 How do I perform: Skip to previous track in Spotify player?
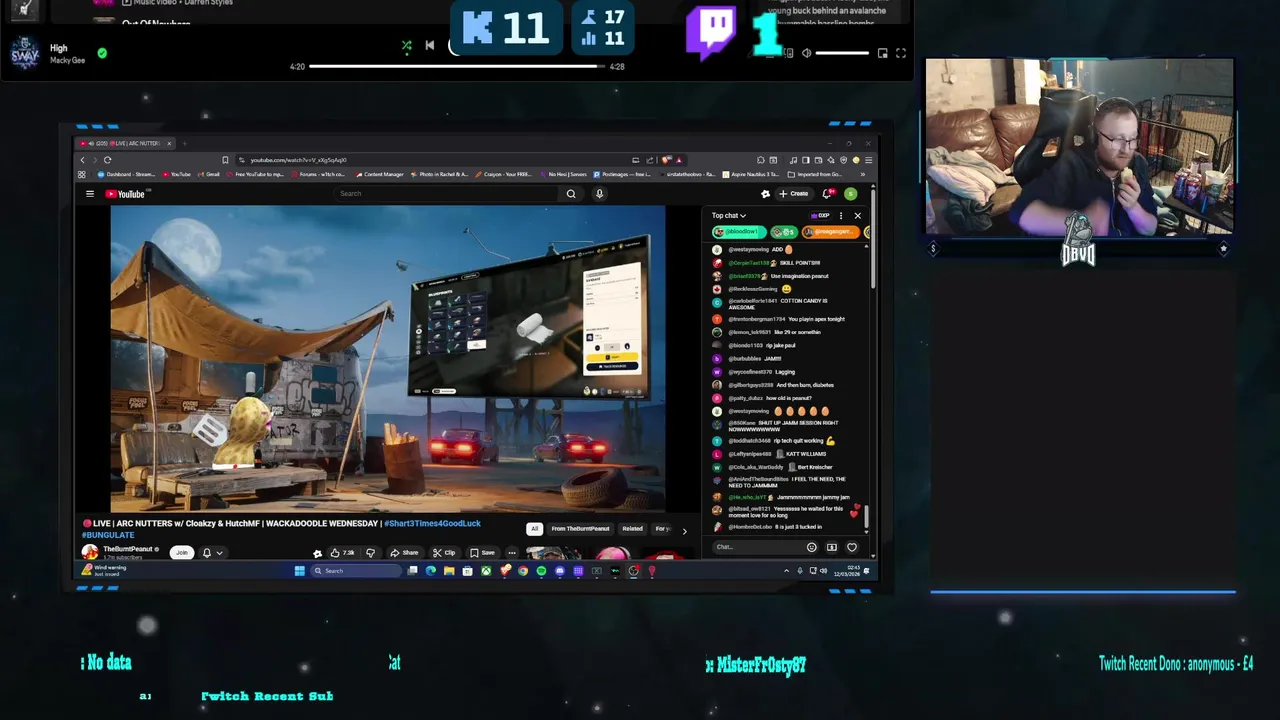click(430, 45)
